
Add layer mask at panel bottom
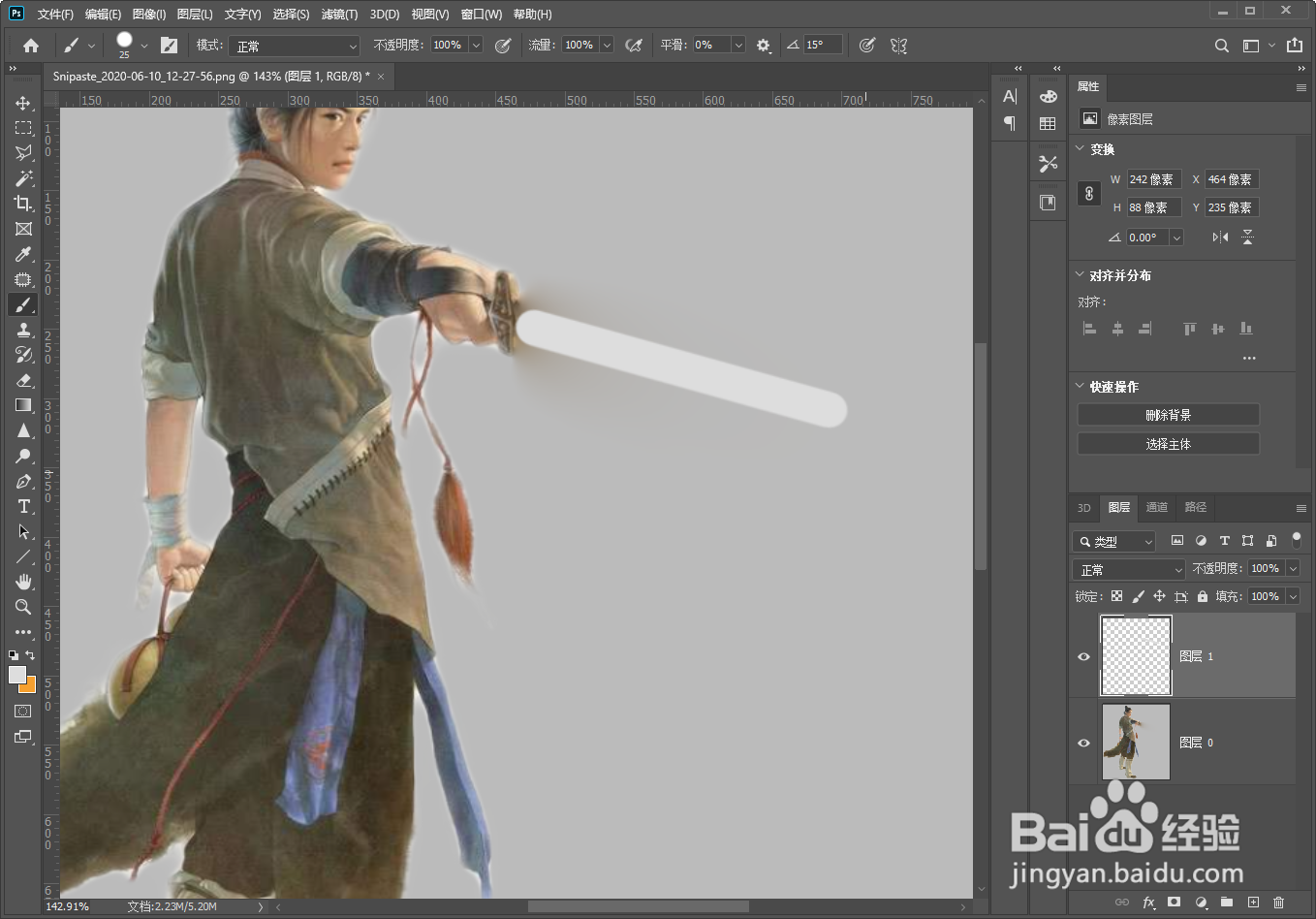tap(1175, 903)
